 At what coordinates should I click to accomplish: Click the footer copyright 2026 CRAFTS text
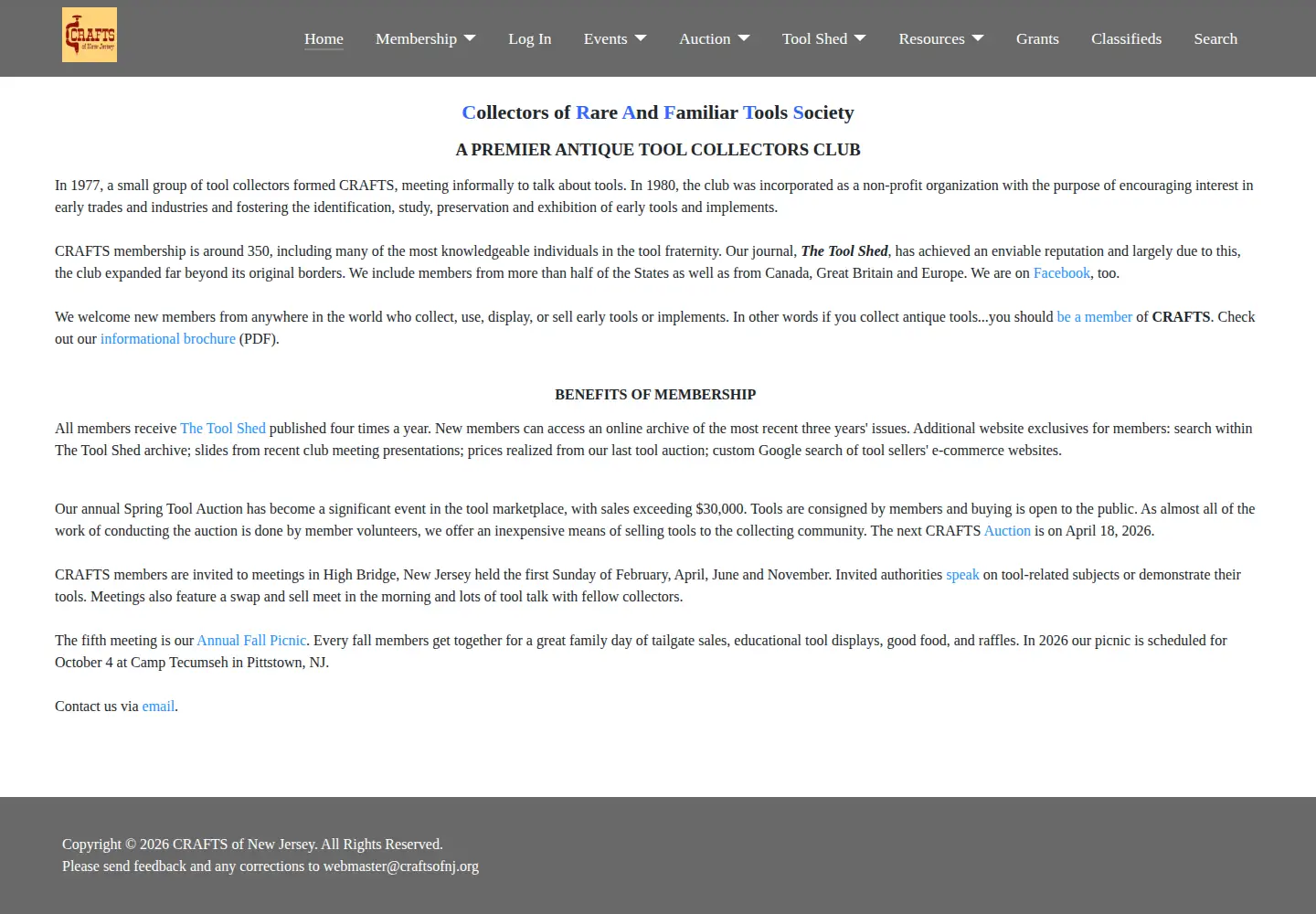[x=252, y=845]
